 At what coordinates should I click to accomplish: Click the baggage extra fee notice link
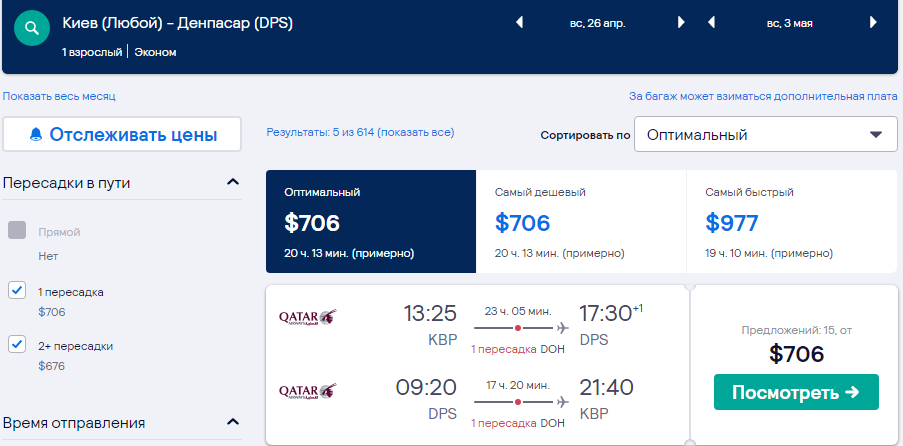(762, 96)
